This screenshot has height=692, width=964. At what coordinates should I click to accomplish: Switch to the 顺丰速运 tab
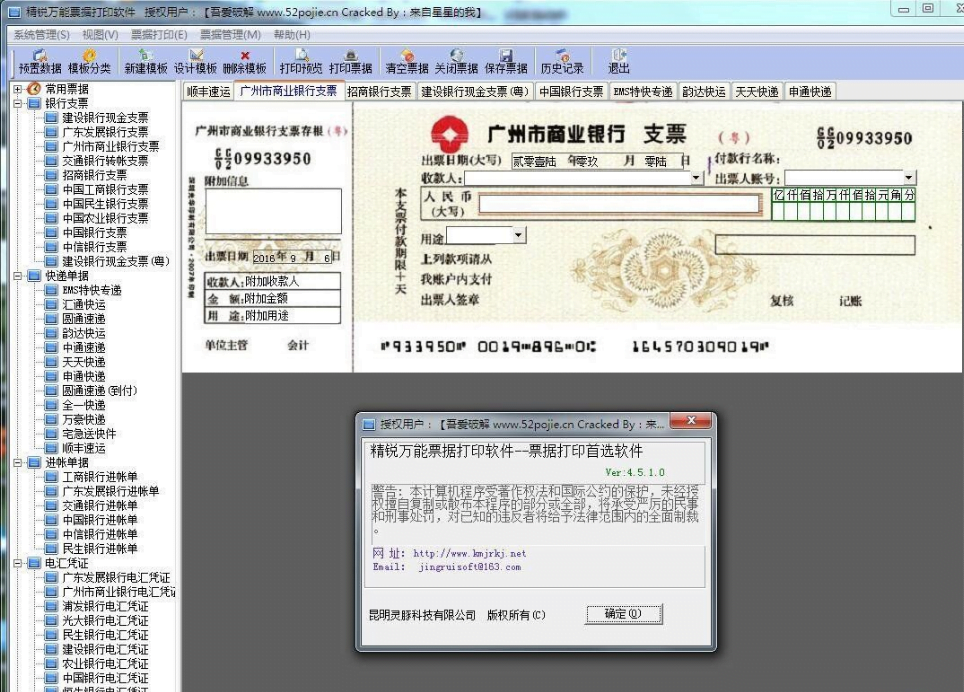tap(208, 92)
